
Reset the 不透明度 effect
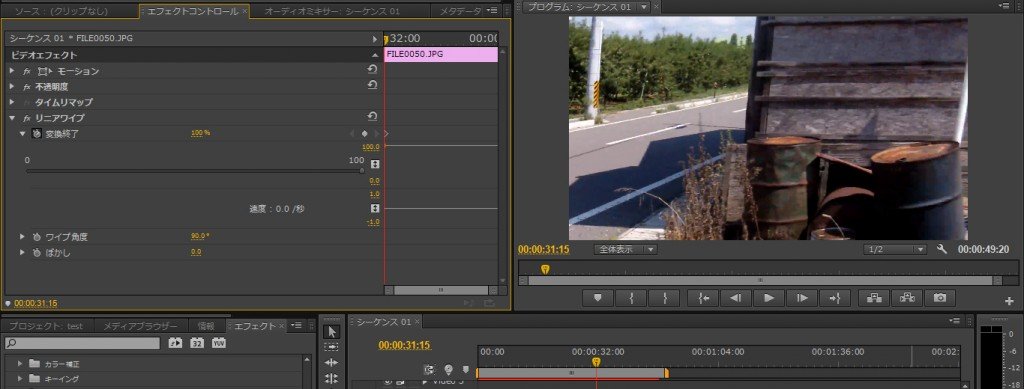coord(372,86)
